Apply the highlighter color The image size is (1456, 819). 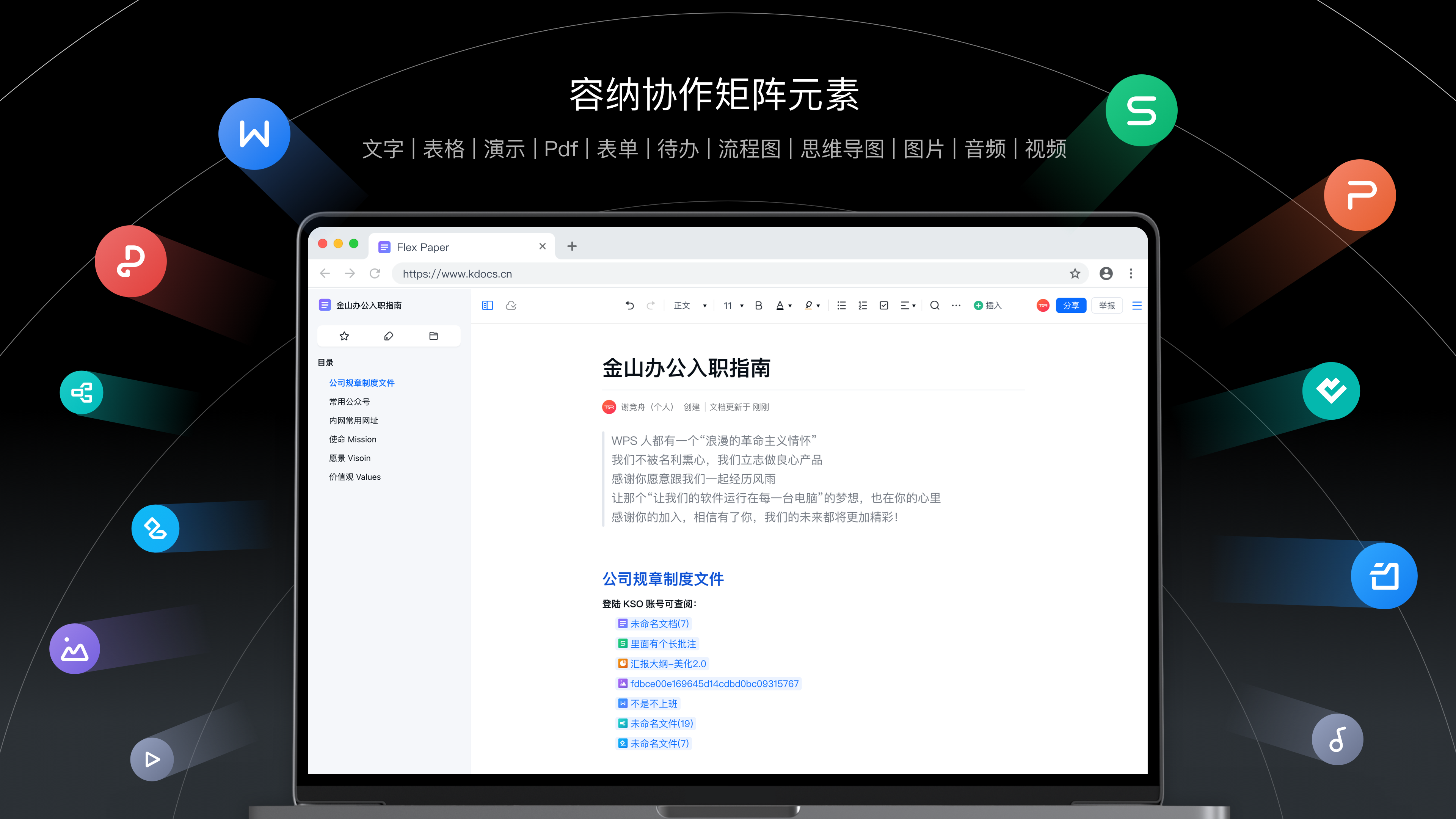[x=809, y=305]
